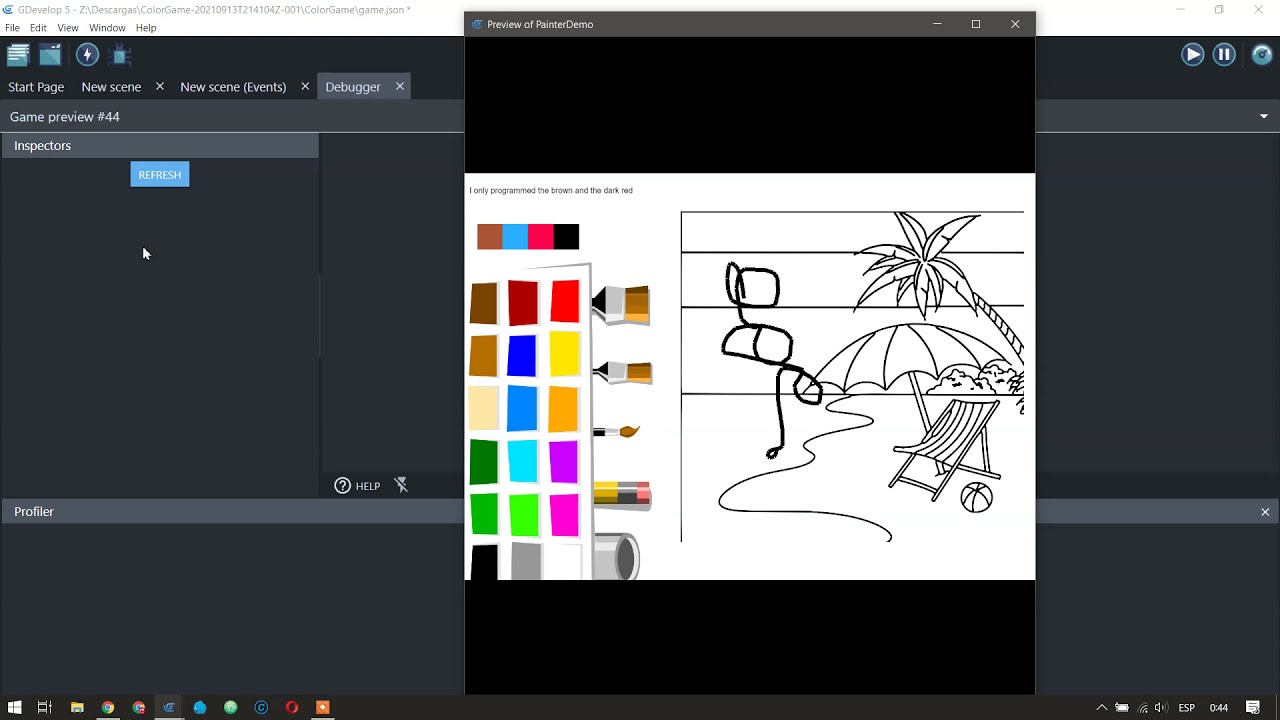Image resolution: width=1280 pixels, height=720 pixels.
Task: Pick the dark brown paint swatch
Action: point(483,303)
